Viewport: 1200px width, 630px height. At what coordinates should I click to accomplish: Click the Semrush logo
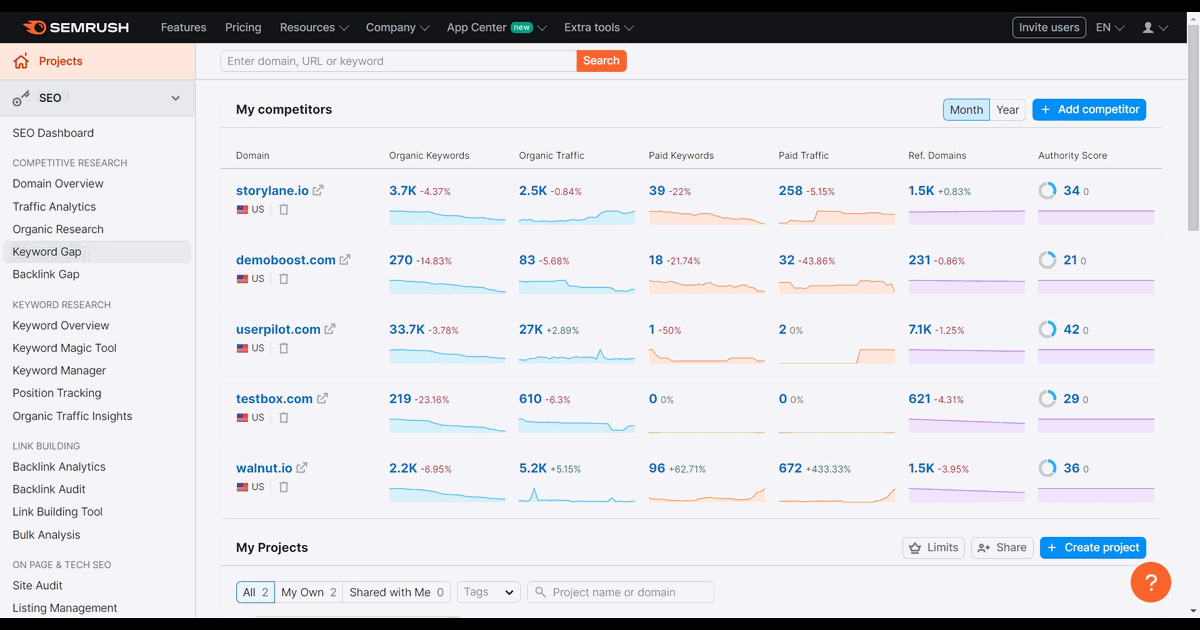coord(76,27)
